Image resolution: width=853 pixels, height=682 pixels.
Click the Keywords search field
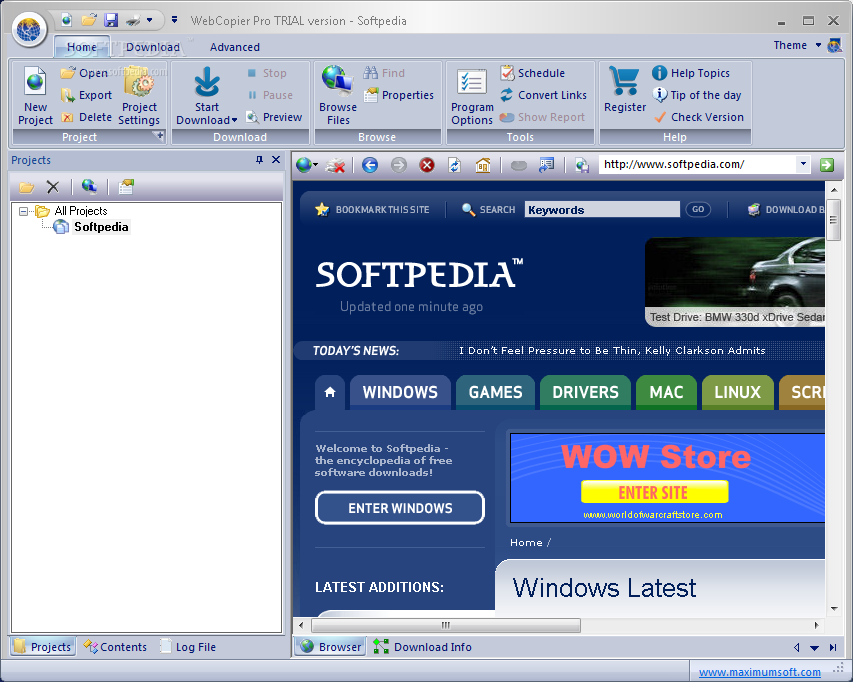click(x=602, y=209)
